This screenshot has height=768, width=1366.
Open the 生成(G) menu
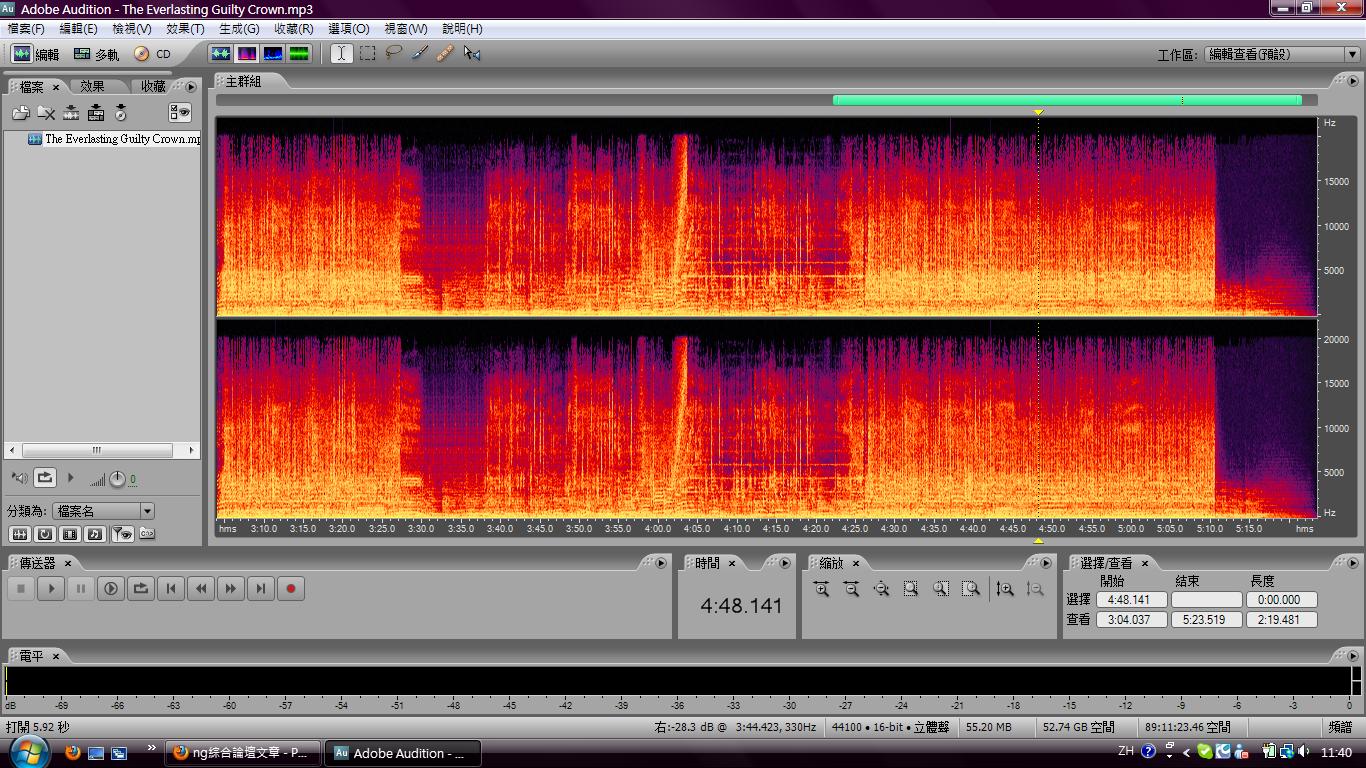tap(239, 29)
